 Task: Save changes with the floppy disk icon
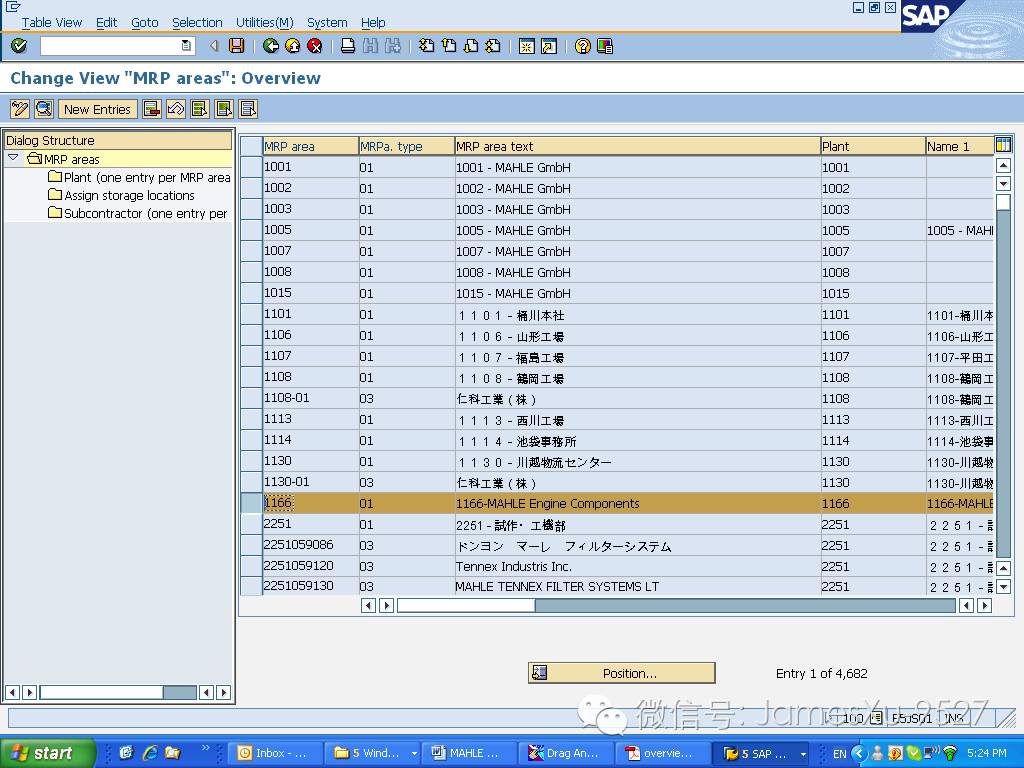click(x=236, y=46)
